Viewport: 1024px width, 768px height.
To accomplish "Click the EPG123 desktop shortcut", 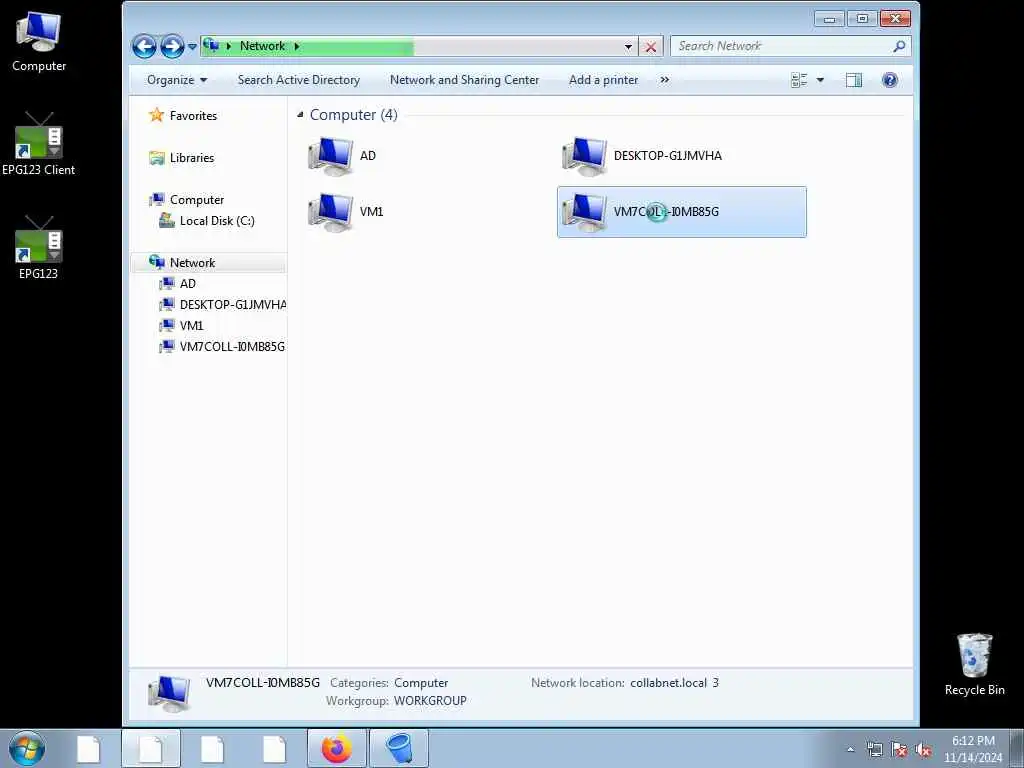I will click(39, 248).
